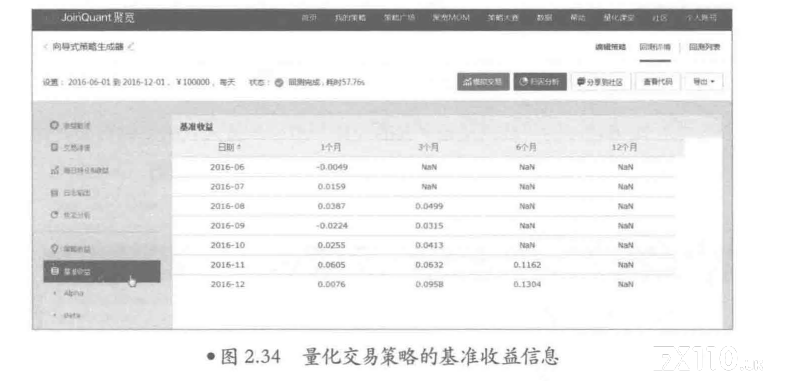Click the 模拟交易 button
The image size is (789, 381).
pos(483,82)
